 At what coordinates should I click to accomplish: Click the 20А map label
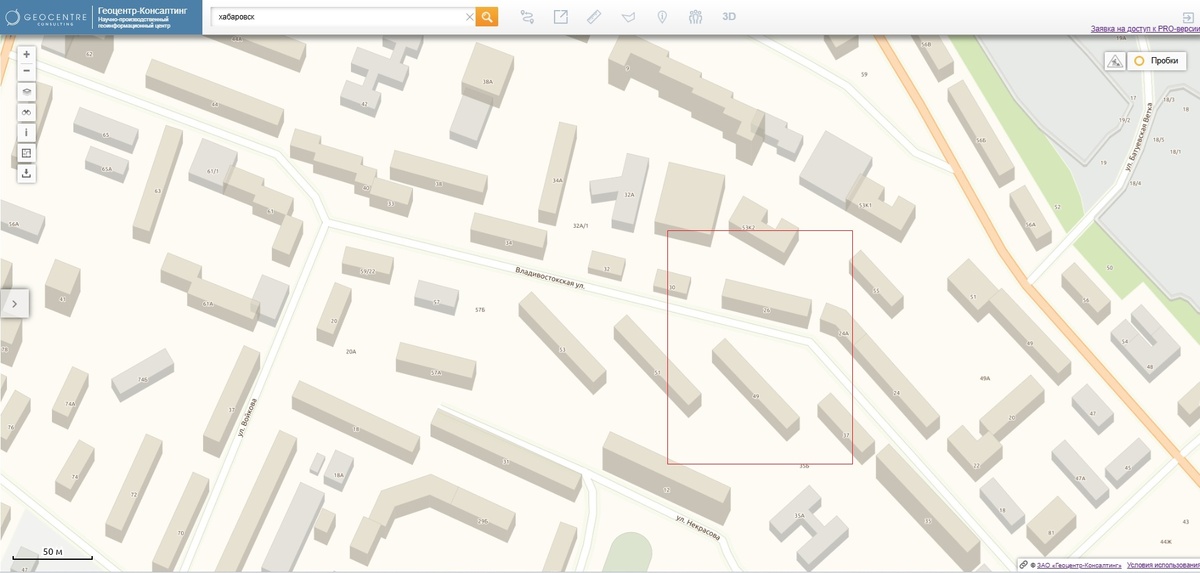point(351,352)
